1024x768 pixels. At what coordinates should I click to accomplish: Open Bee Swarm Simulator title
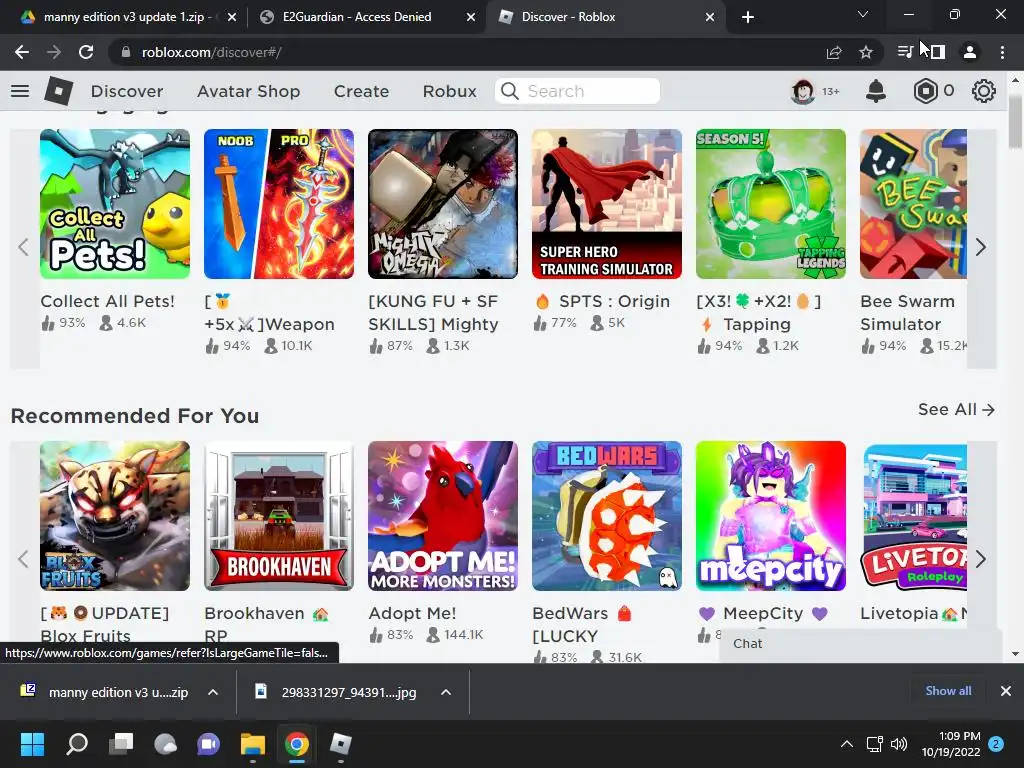[908, 313]
